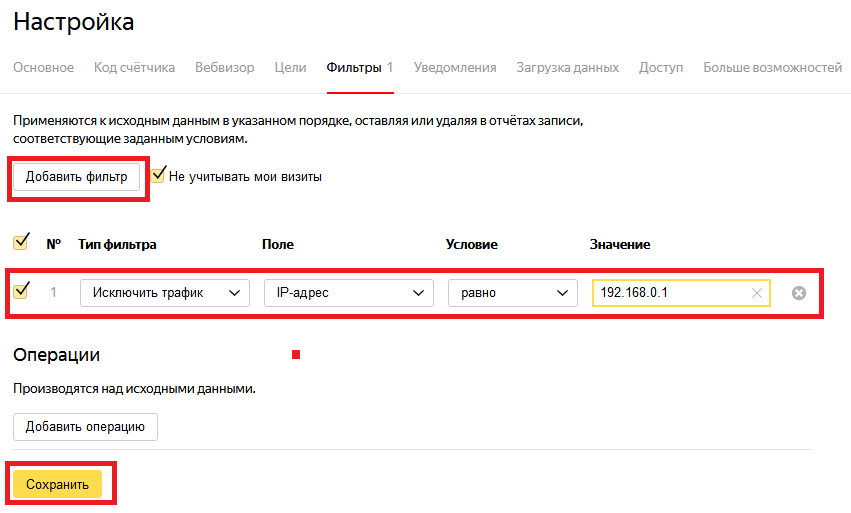Open the 'Исключить трафик' filter type dropdown

coord(165,293)
